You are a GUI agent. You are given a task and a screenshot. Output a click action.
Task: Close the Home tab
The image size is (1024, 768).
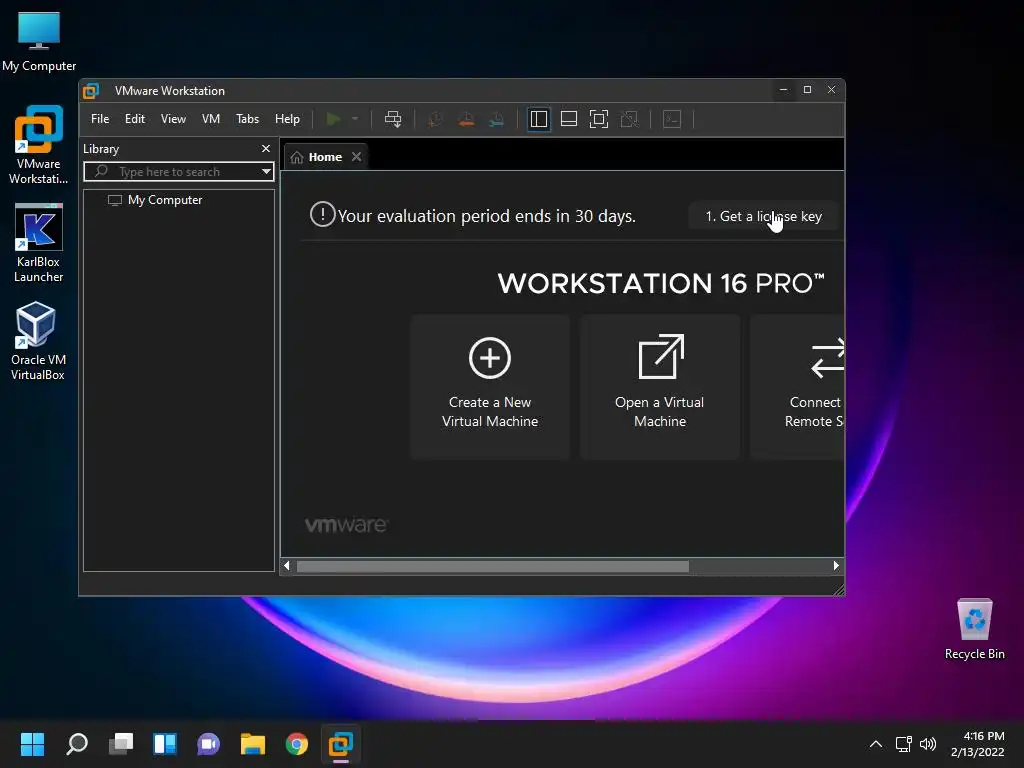click(357, 157)
